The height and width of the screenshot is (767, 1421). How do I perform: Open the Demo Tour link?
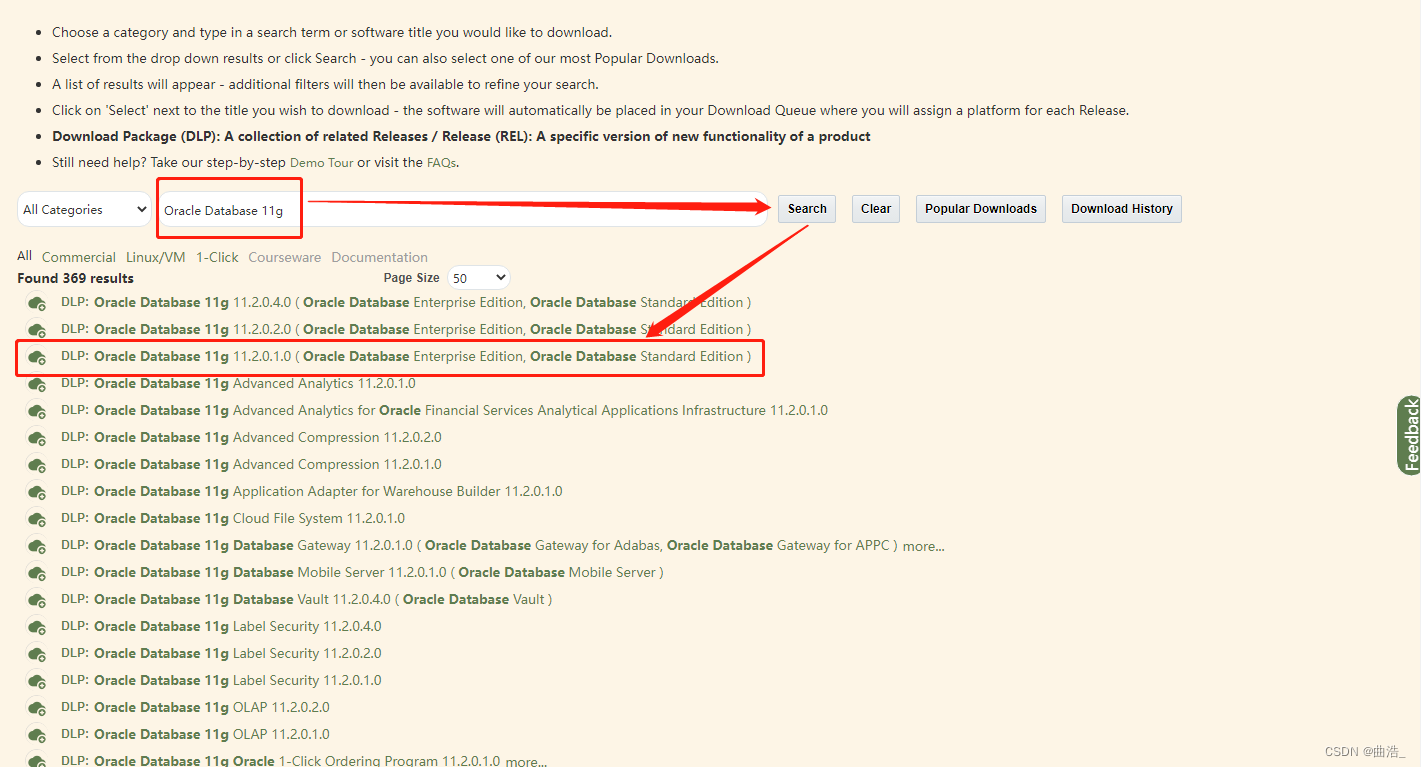tap(322, 162)
